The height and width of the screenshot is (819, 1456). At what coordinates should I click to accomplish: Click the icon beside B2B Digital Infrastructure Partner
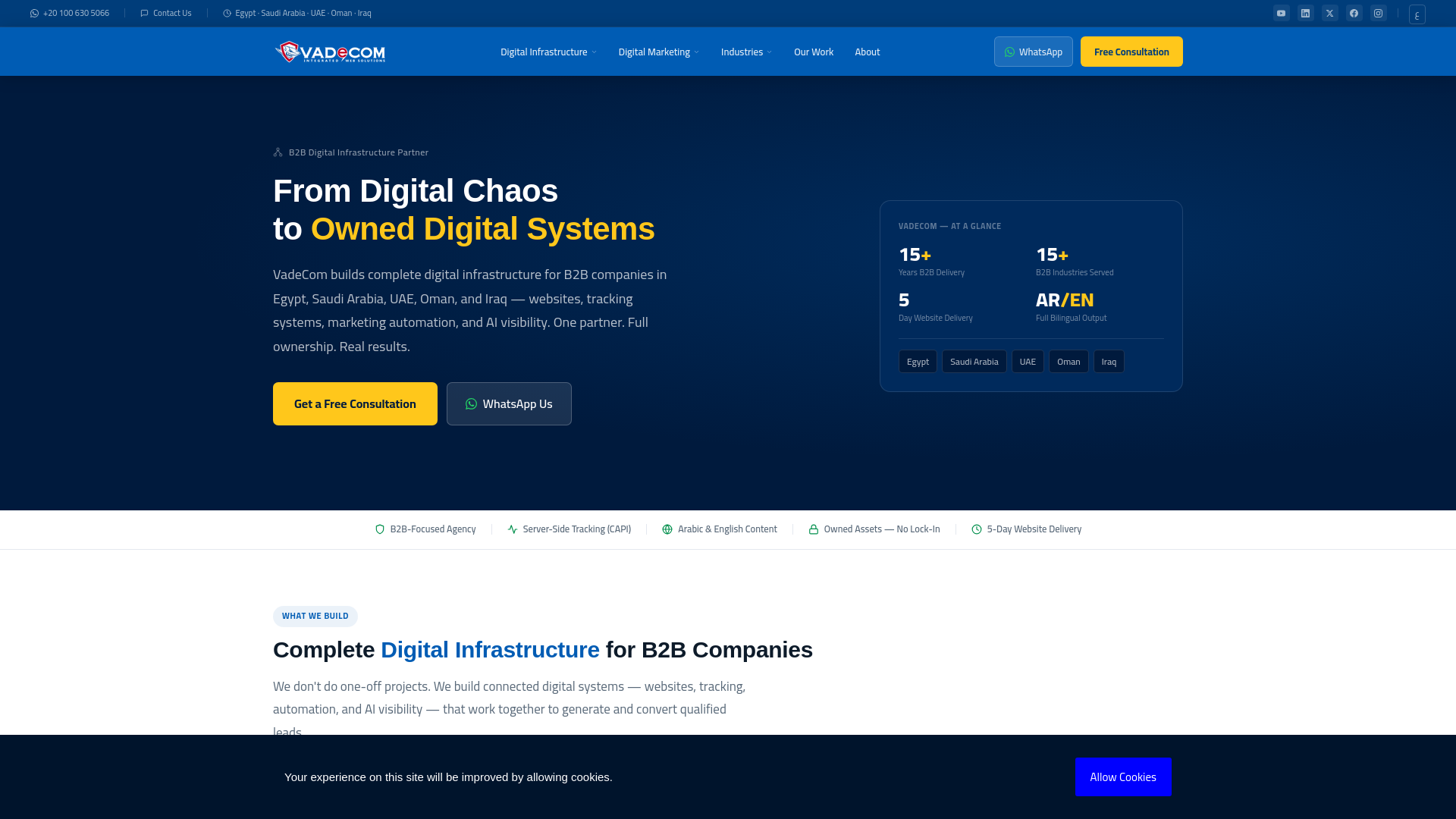pos(278,152)
